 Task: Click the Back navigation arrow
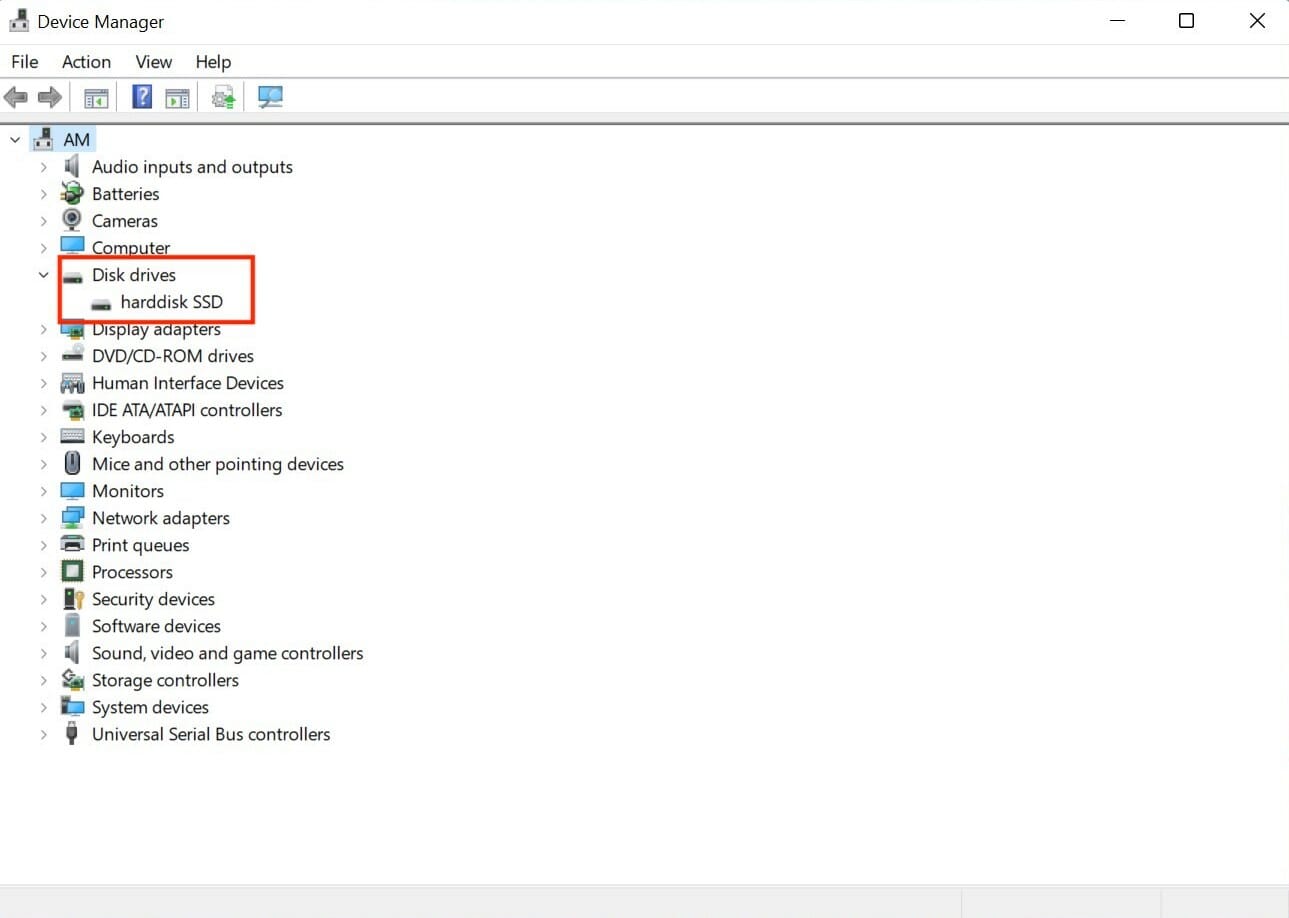(x=15, y=96)
